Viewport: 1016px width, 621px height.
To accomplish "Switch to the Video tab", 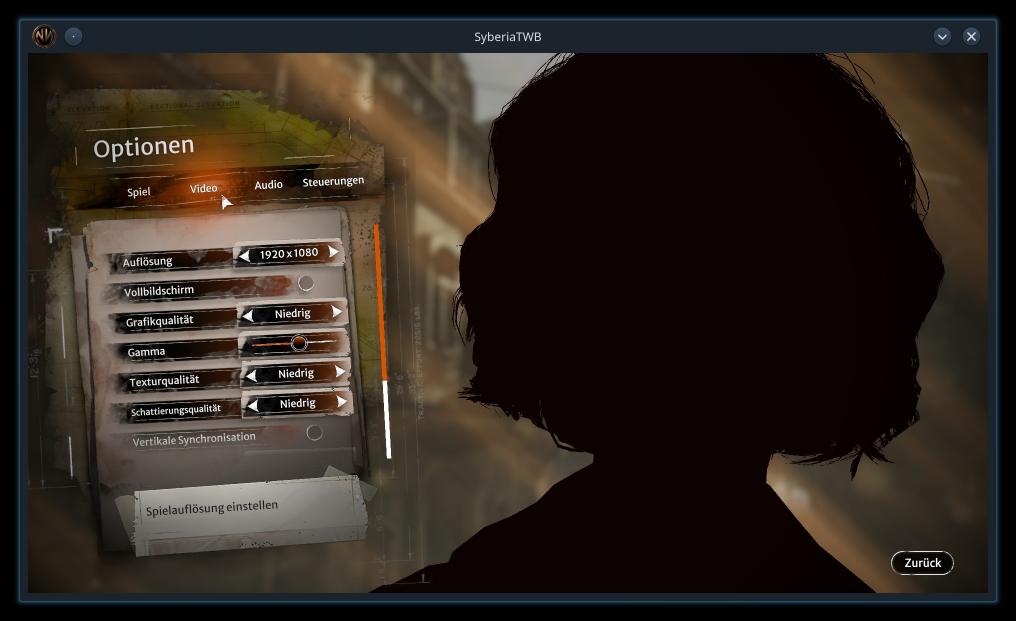I will click(x=203, y=188).
